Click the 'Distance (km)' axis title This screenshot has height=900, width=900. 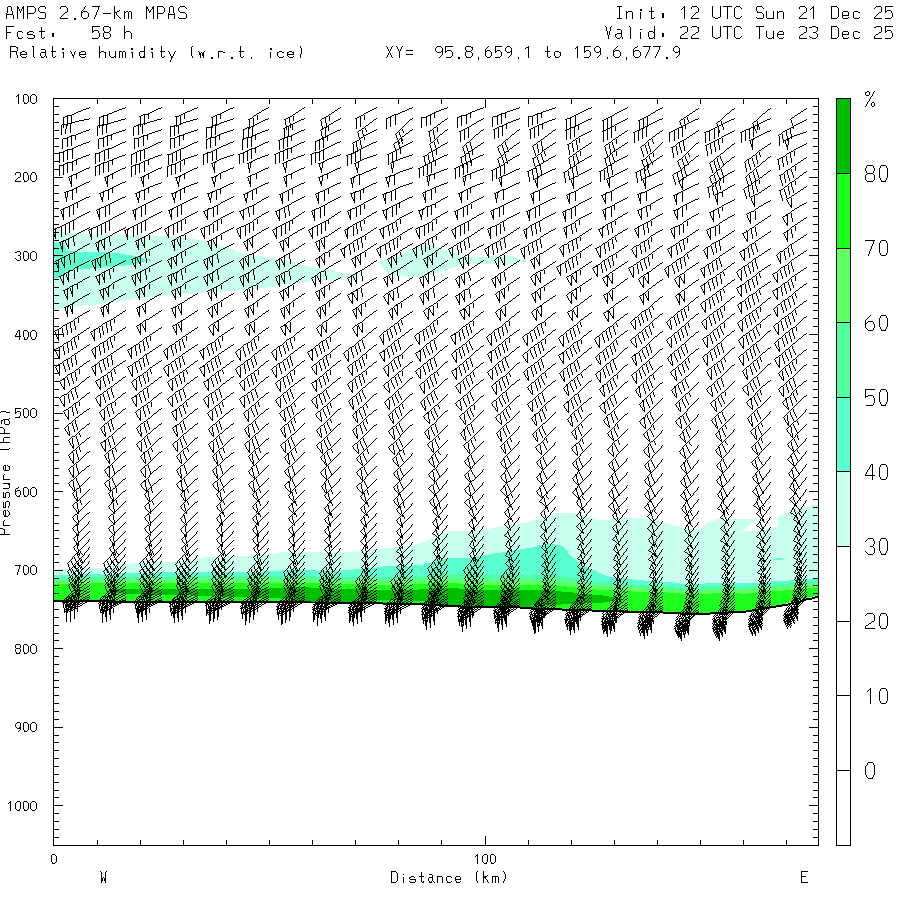tap(449, 878)
